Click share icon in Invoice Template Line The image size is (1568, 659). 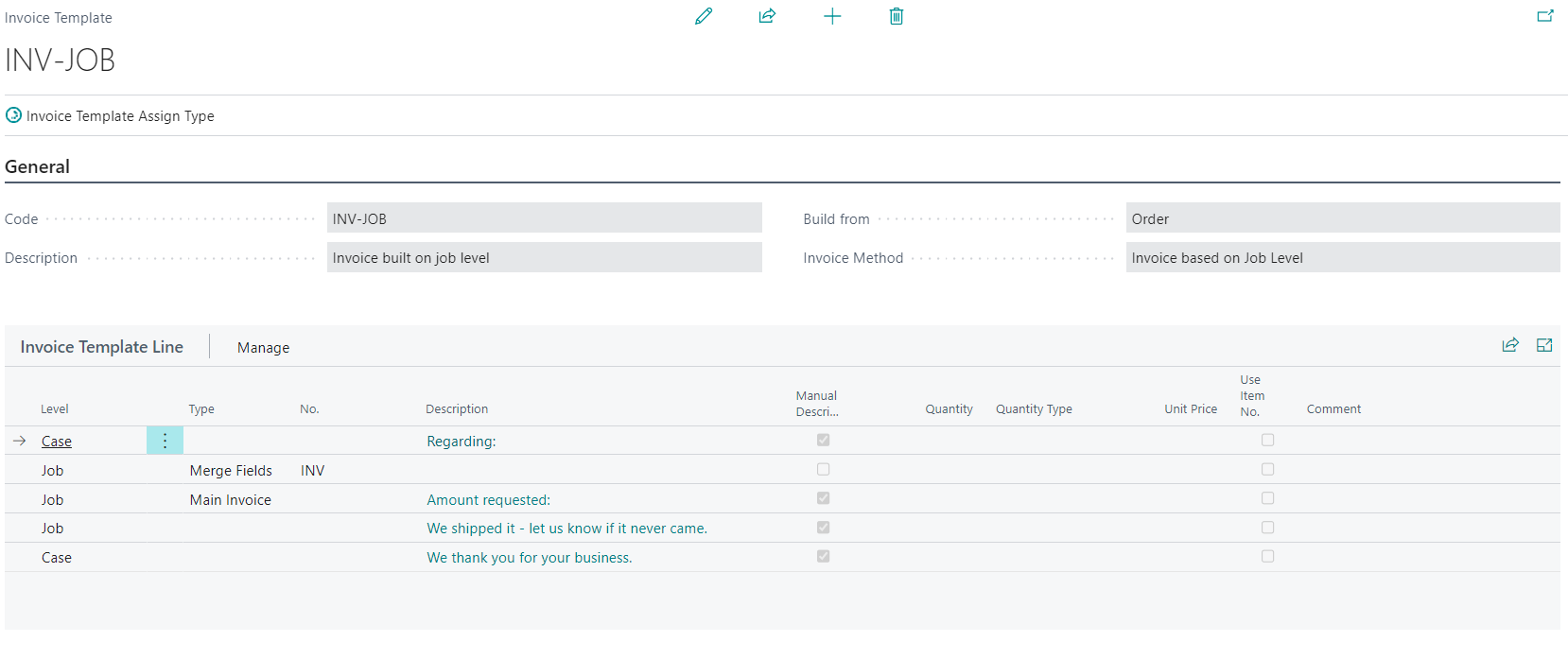pyautogui.click(x=1510, y=345)
